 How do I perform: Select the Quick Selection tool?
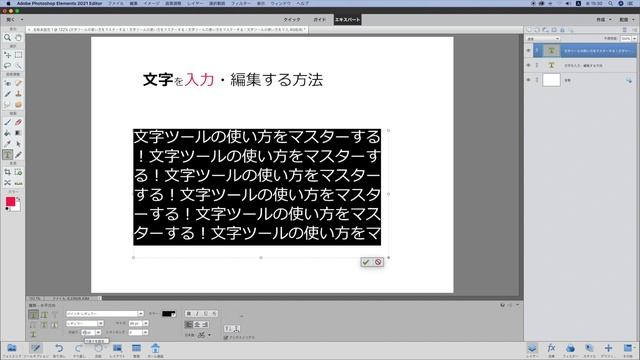[18, 65]
